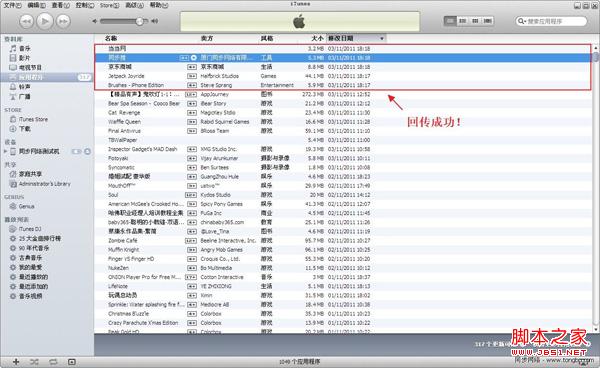Click device-type badge on Bear Spa Season row
This screenshot has width=600, height=368.
pos(191,104)
